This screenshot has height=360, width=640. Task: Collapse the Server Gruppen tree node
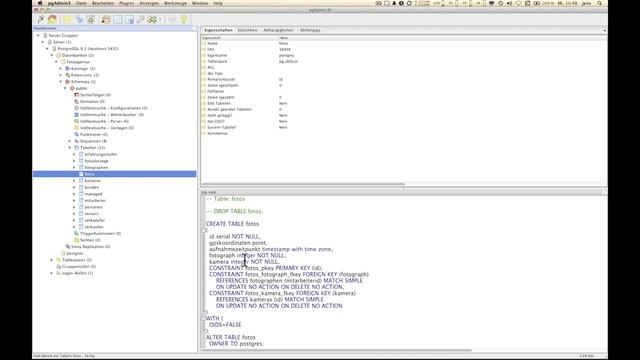click(x=38, y=36)
